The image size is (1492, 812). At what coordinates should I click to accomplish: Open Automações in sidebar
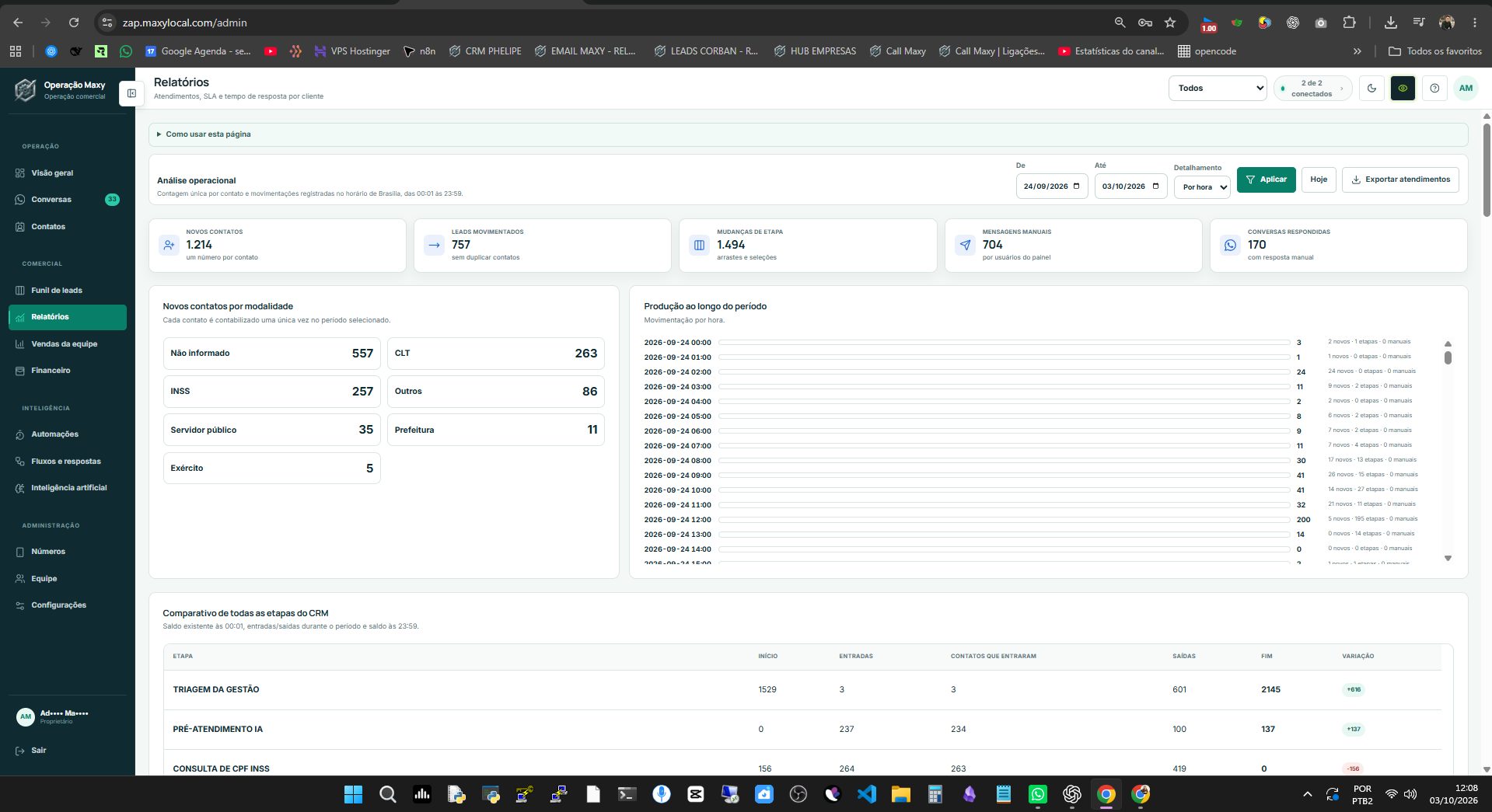tap(67, 434)
